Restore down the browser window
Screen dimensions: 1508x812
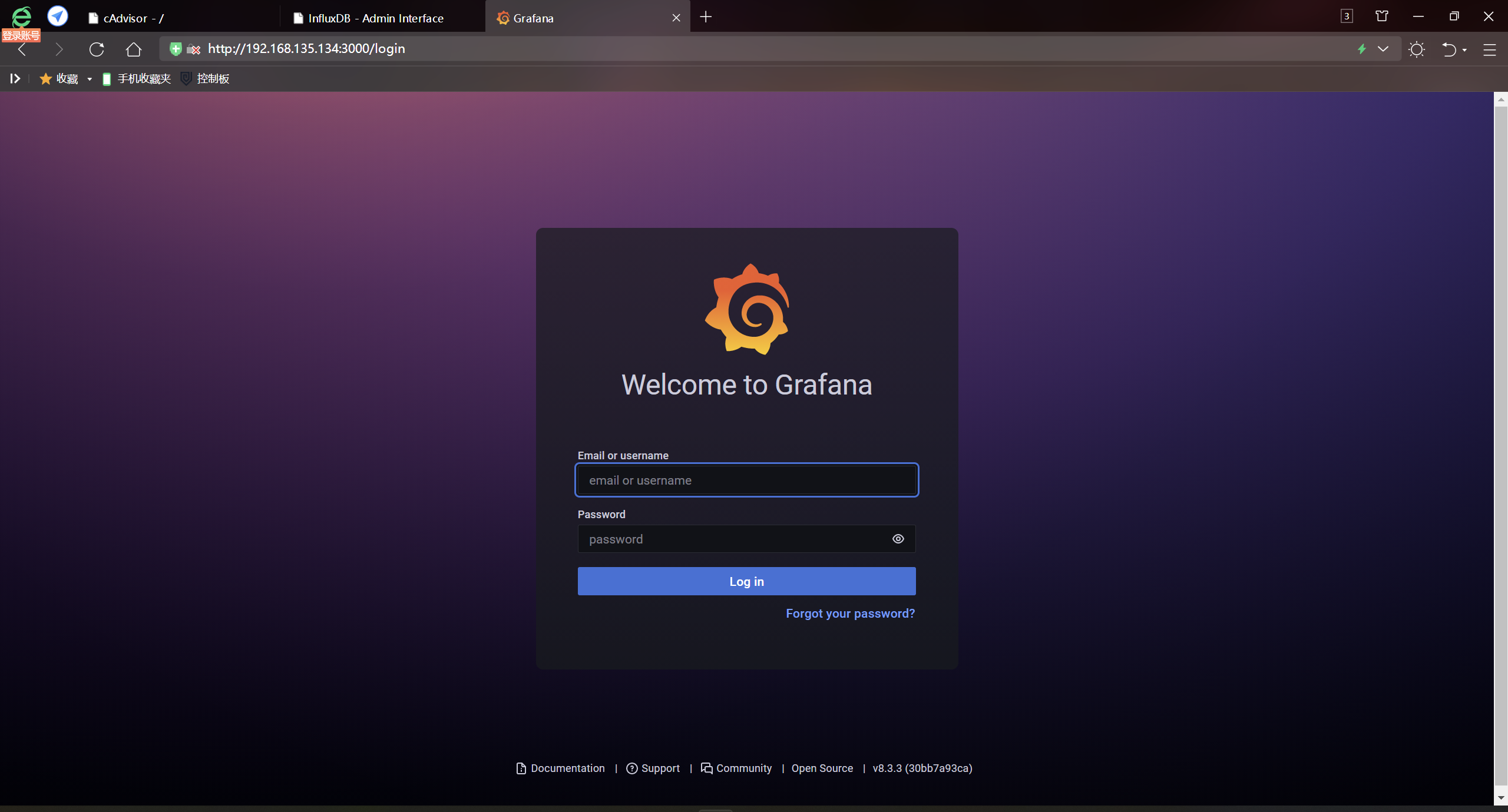1454,16
